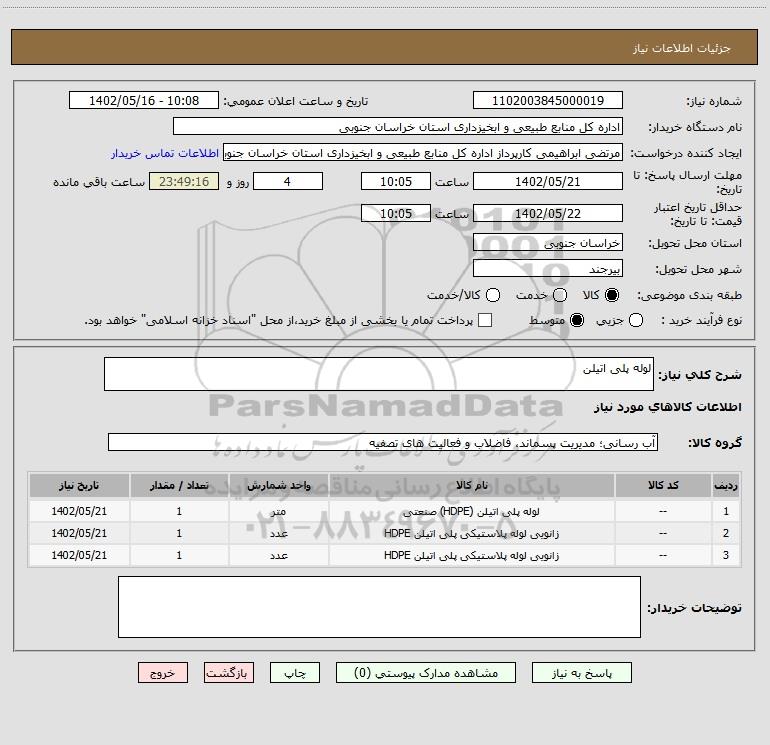Click the price validity date 1402/05/22 field
770x745 pixels.
[548, 213]
